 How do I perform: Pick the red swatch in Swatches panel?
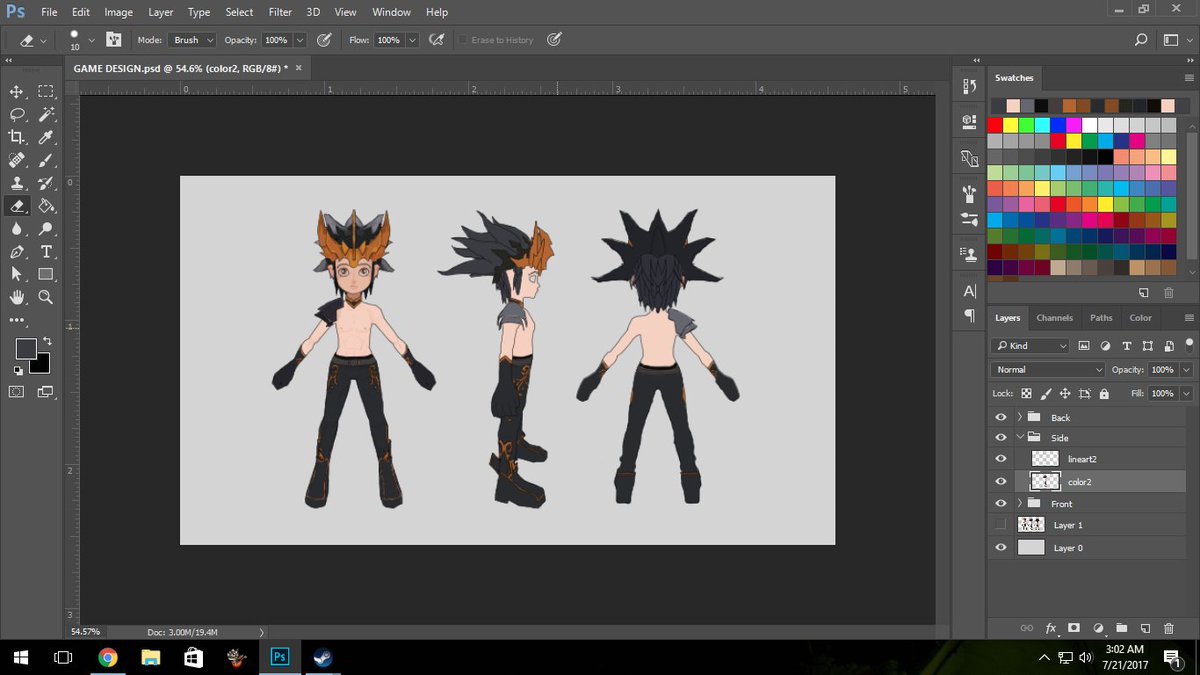(994, 125)
